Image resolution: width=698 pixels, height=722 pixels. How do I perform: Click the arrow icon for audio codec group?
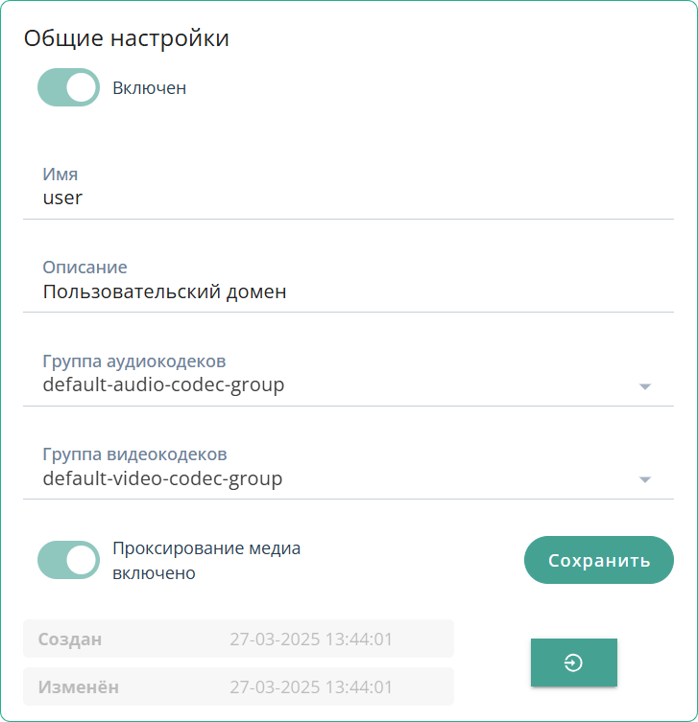pos(645,386)
